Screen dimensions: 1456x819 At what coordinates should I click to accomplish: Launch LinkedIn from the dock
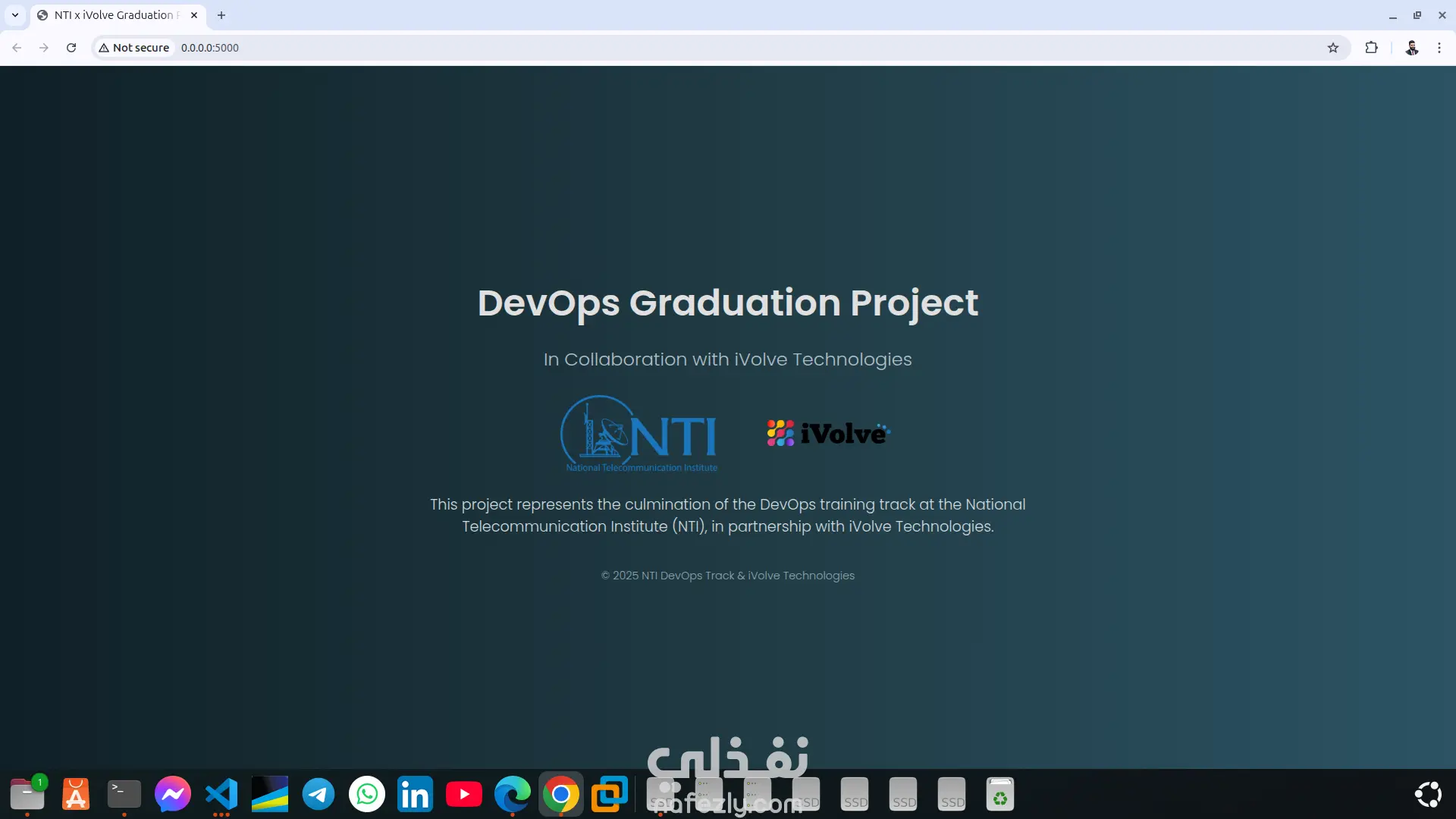tap(416, 794)
